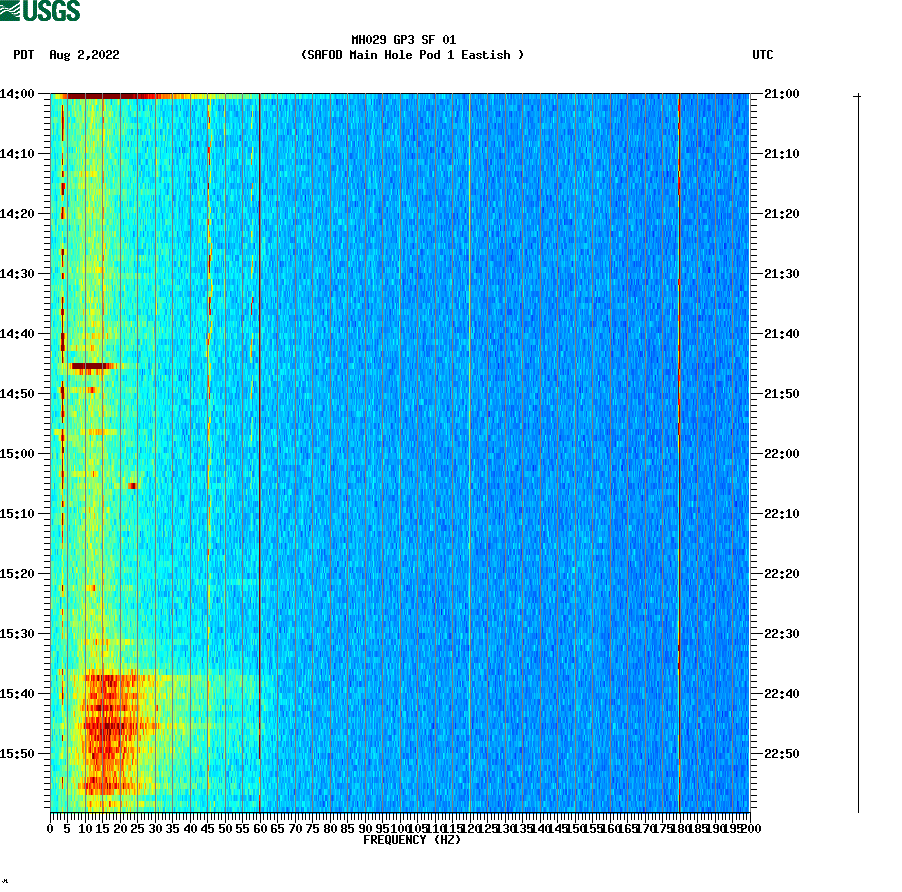Click the vertical line at 60 Hz
The width and height of the screenshot is (902, 892).
259,450
